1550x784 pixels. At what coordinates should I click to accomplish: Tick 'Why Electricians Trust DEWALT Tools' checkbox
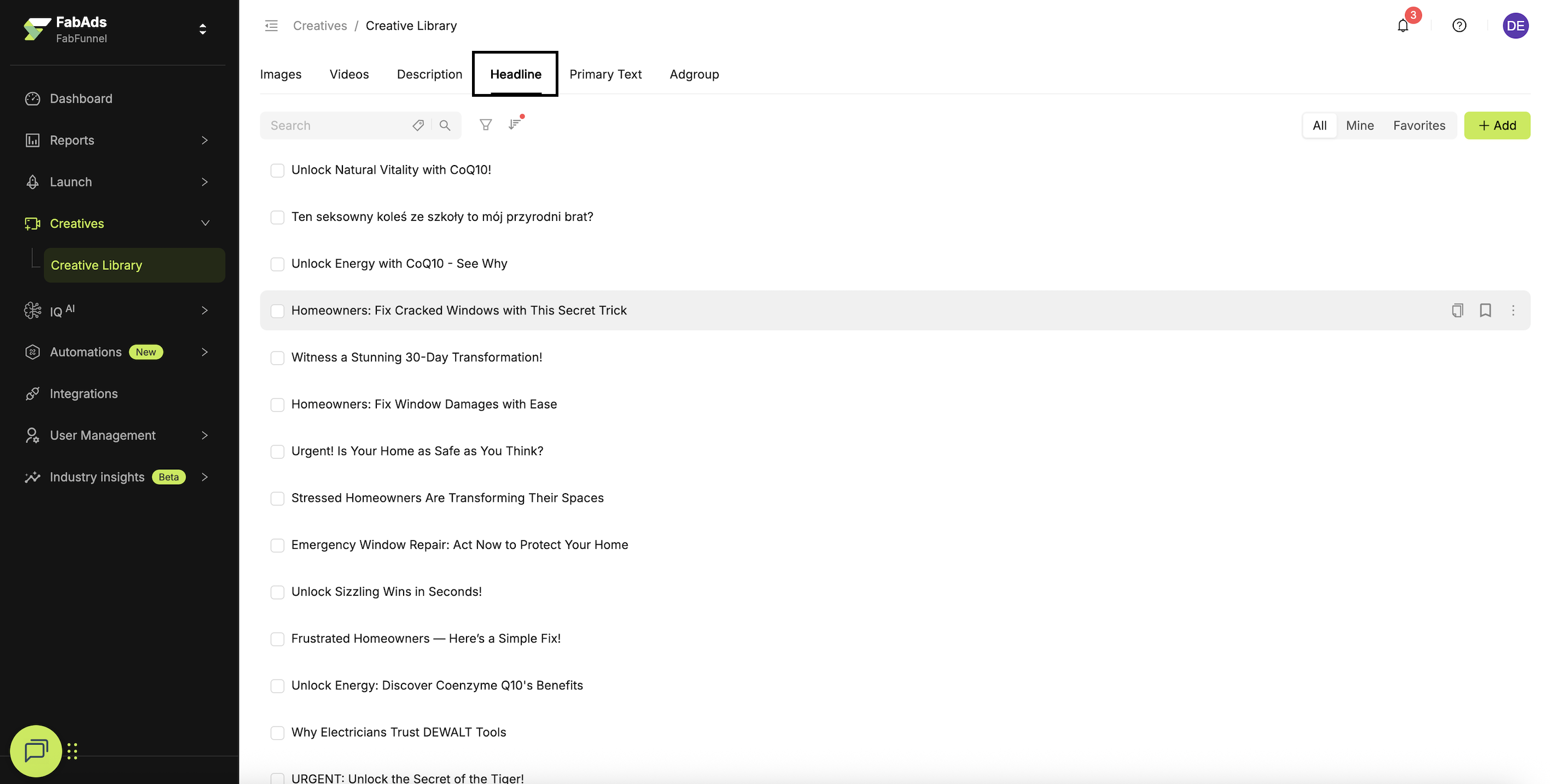tap(277, 733)
